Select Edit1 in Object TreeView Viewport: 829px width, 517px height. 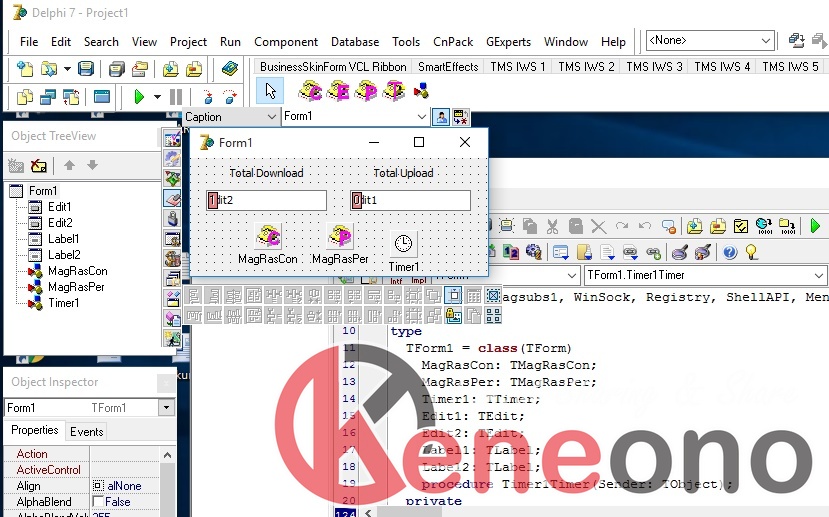pyautogui.click(x=59, y=207)
